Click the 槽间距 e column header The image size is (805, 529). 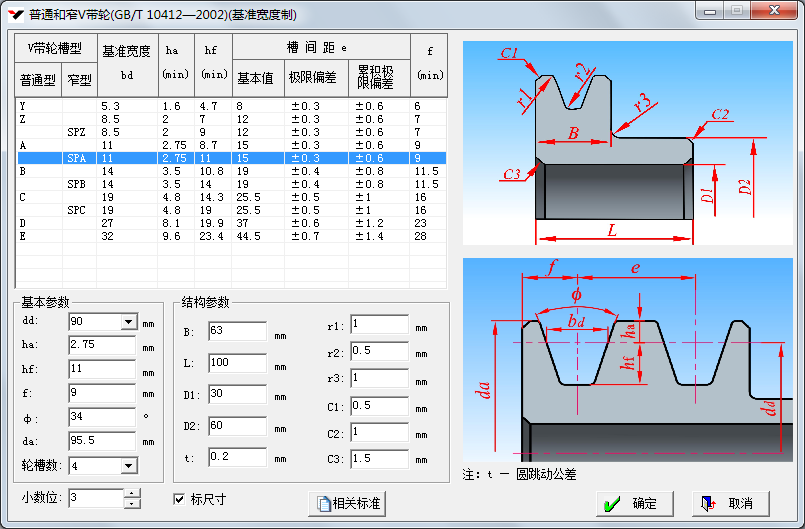coord(320,48)
